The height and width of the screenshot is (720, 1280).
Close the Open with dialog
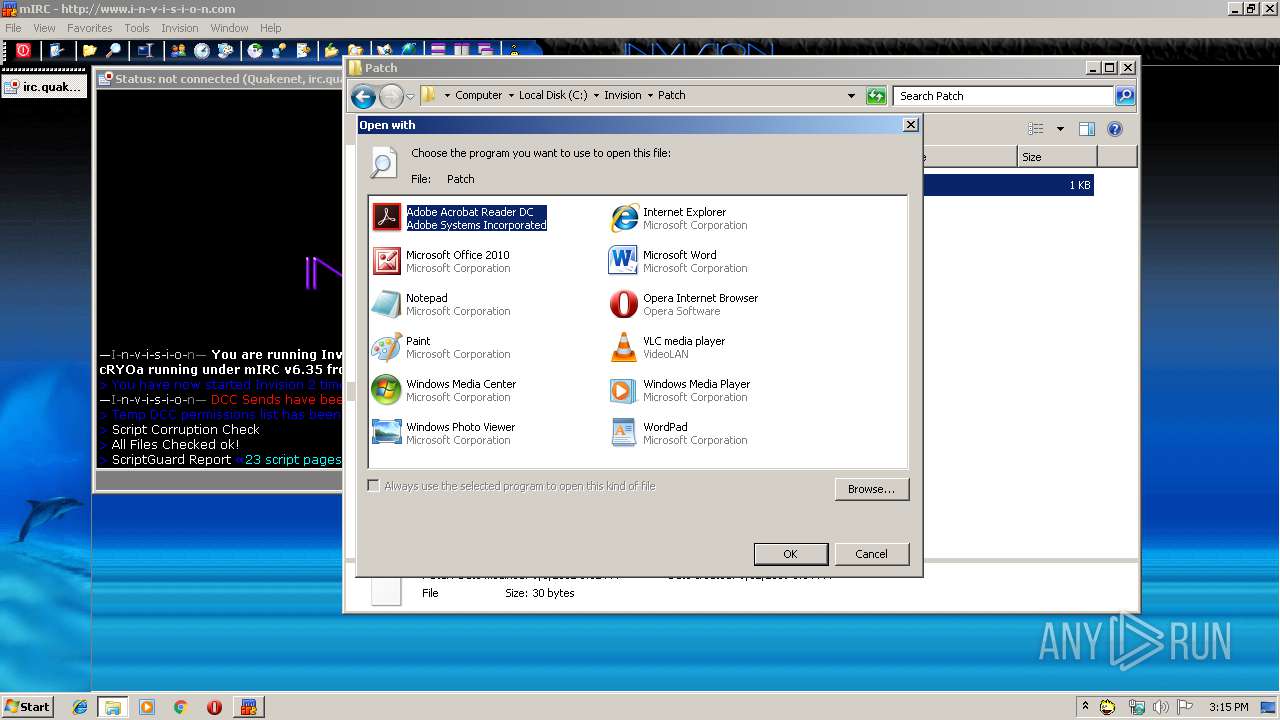(x=910, y=125)
